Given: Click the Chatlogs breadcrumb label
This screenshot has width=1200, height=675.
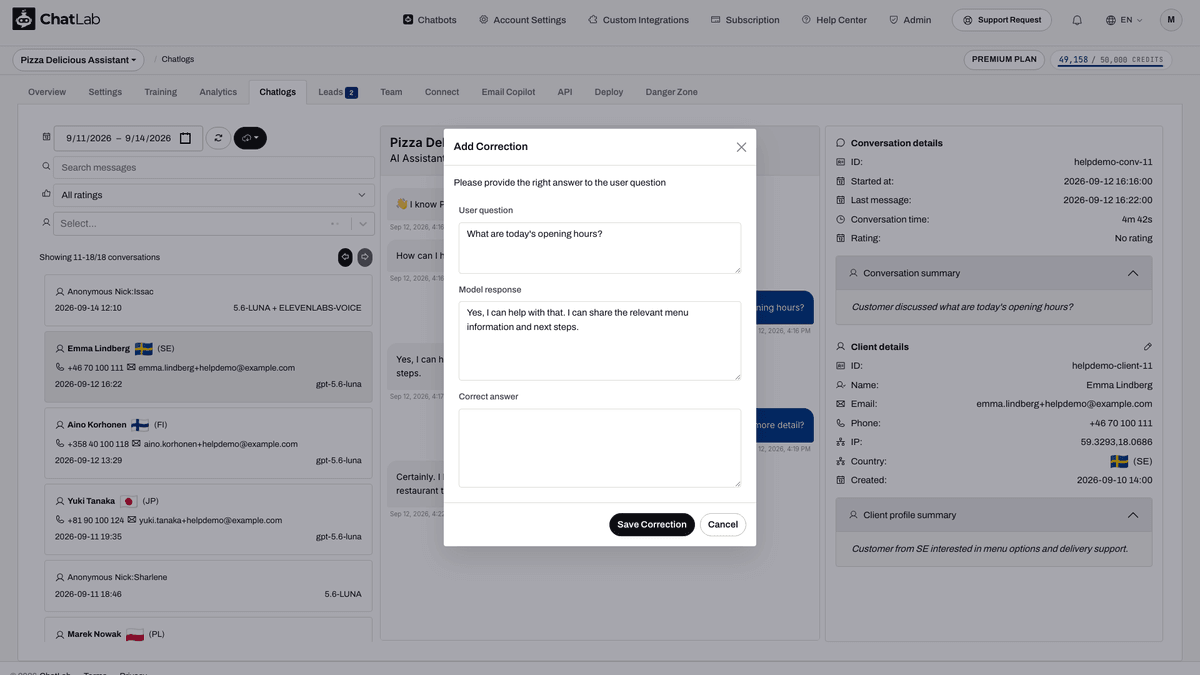Looking at the screenshot, I should [x=178, y=60].
